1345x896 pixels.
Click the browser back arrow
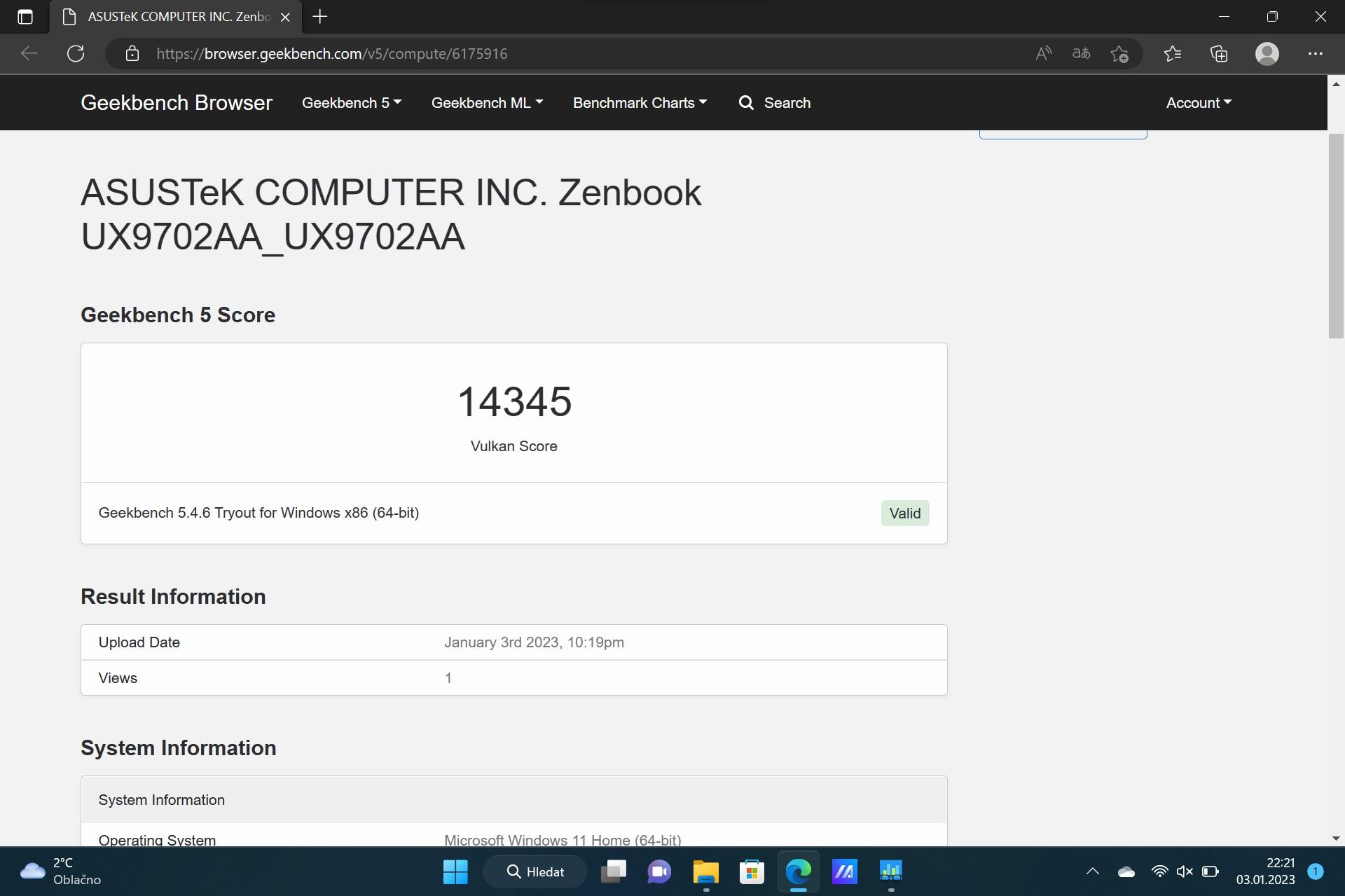[29, 54]
